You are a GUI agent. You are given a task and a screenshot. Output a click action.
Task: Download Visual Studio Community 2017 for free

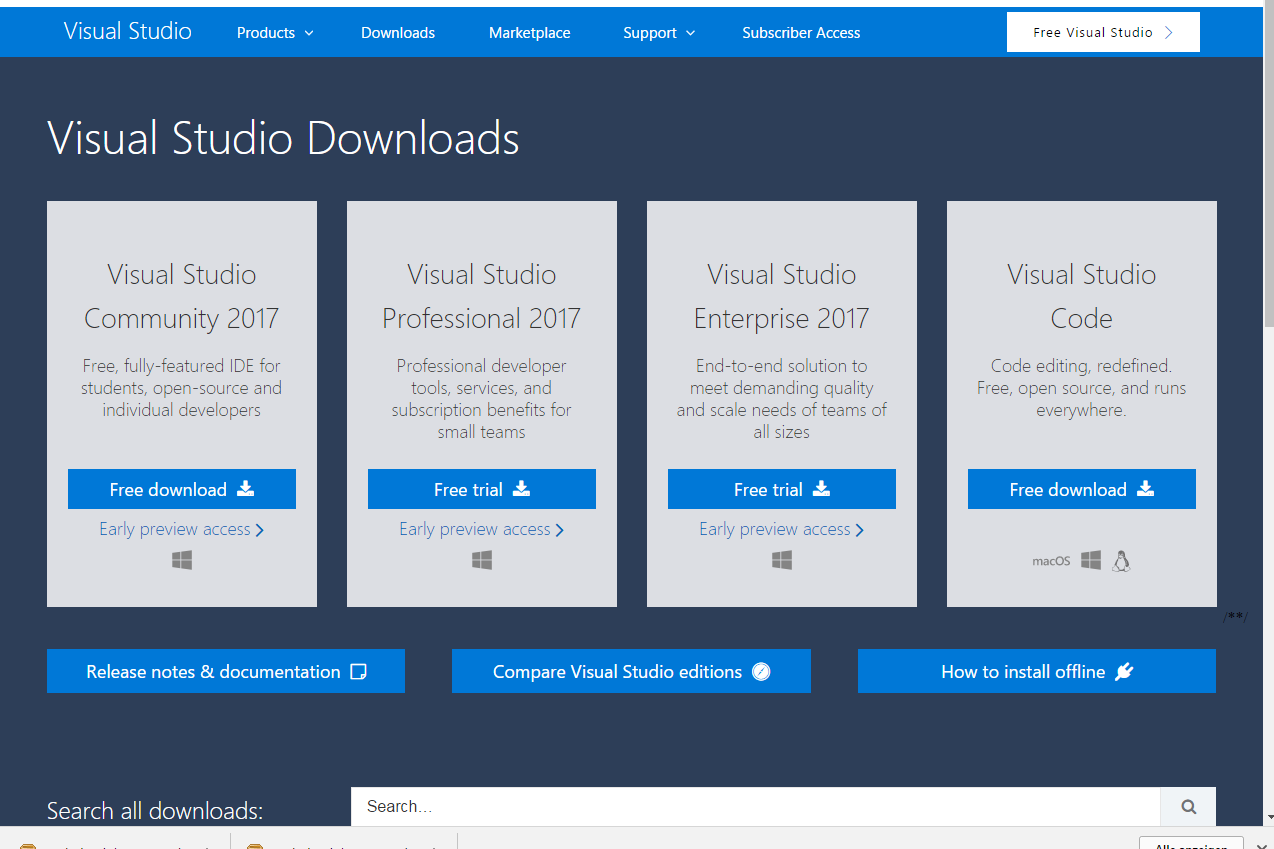182,489
